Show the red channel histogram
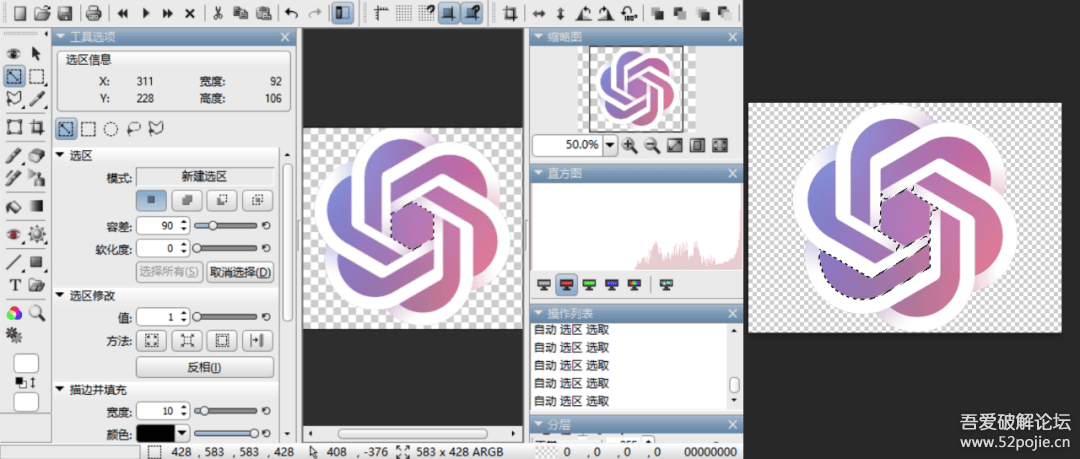 coord(567,284)
